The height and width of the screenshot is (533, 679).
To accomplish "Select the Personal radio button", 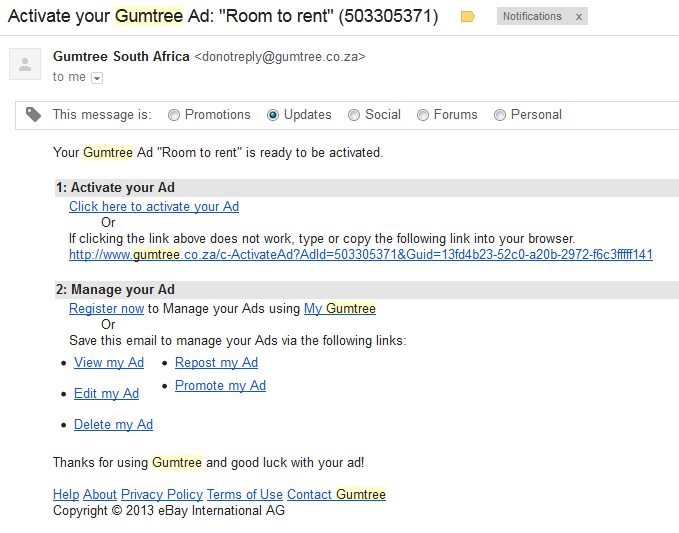I will 500,115.
